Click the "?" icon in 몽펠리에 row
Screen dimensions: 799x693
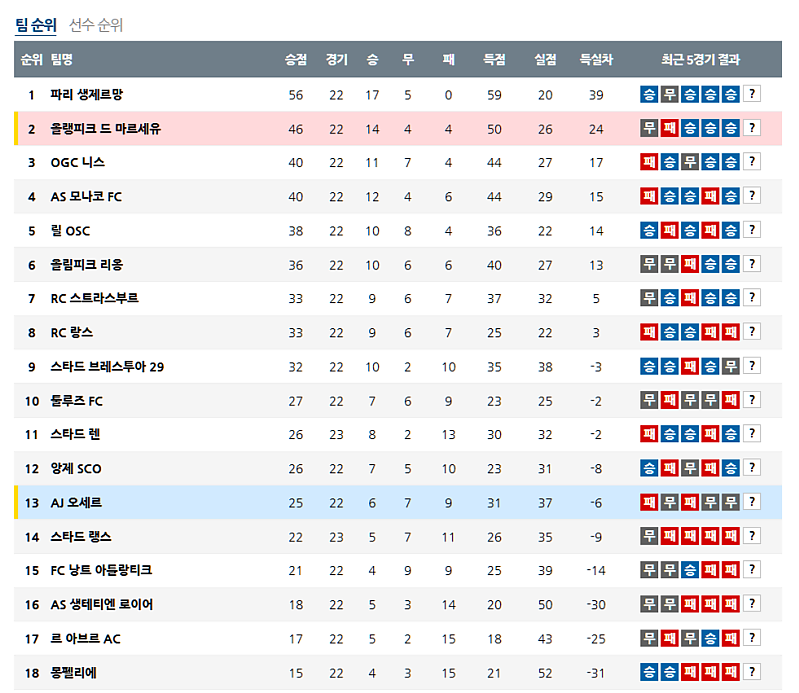coord(752,672)
